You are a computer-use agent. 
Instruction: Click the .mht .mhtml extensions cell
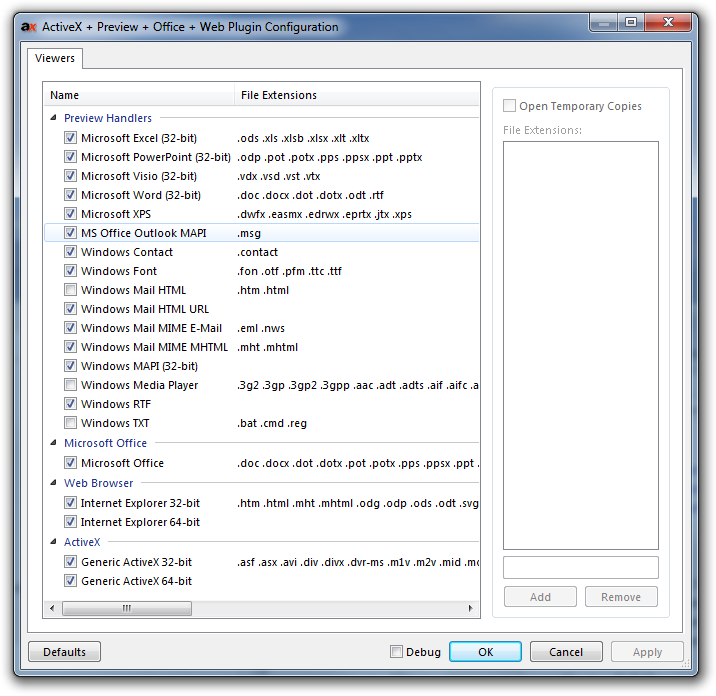[x=268, y=347]
